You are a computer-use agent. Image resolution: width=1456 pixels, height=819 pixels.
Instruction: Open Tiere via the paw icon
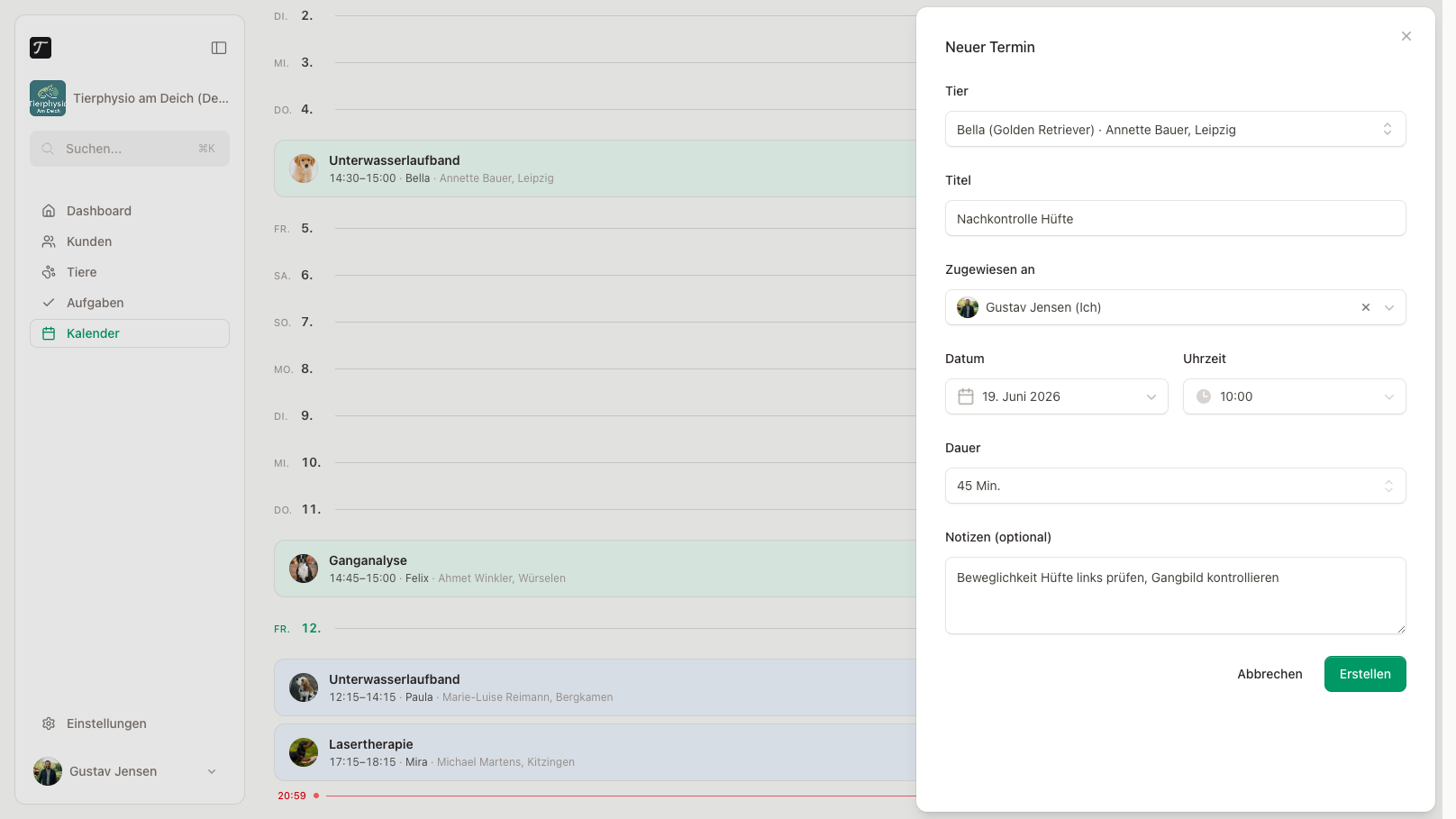click(49, 272)
